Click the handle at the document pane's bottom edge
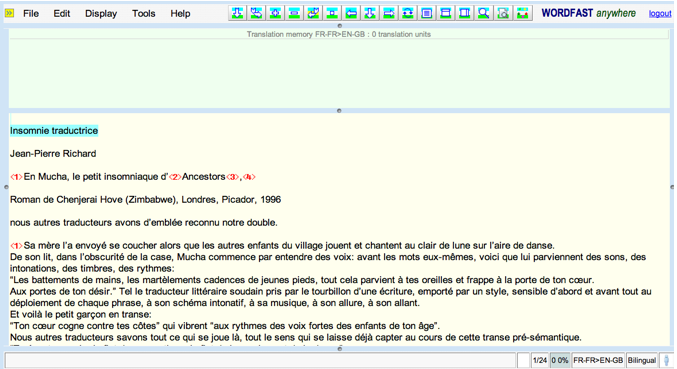Viewport: 677px width, 369px height. tap(339, 348)
